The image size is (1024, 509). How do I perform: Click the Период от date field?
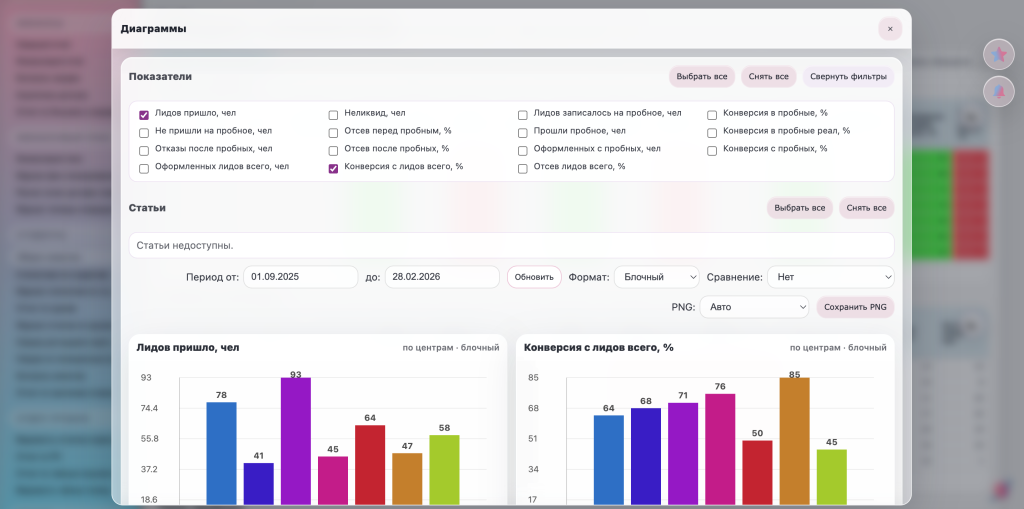click(x=301, y=277)
